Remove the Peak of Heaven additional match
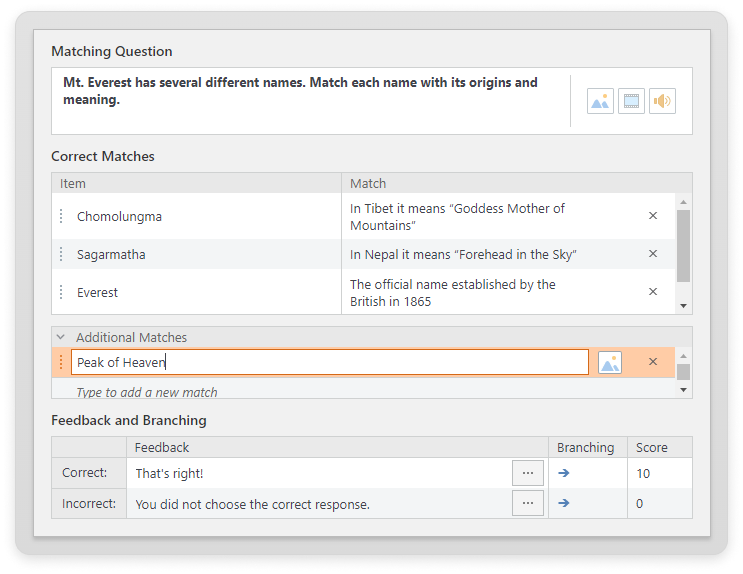 click(x=653, y=362)
